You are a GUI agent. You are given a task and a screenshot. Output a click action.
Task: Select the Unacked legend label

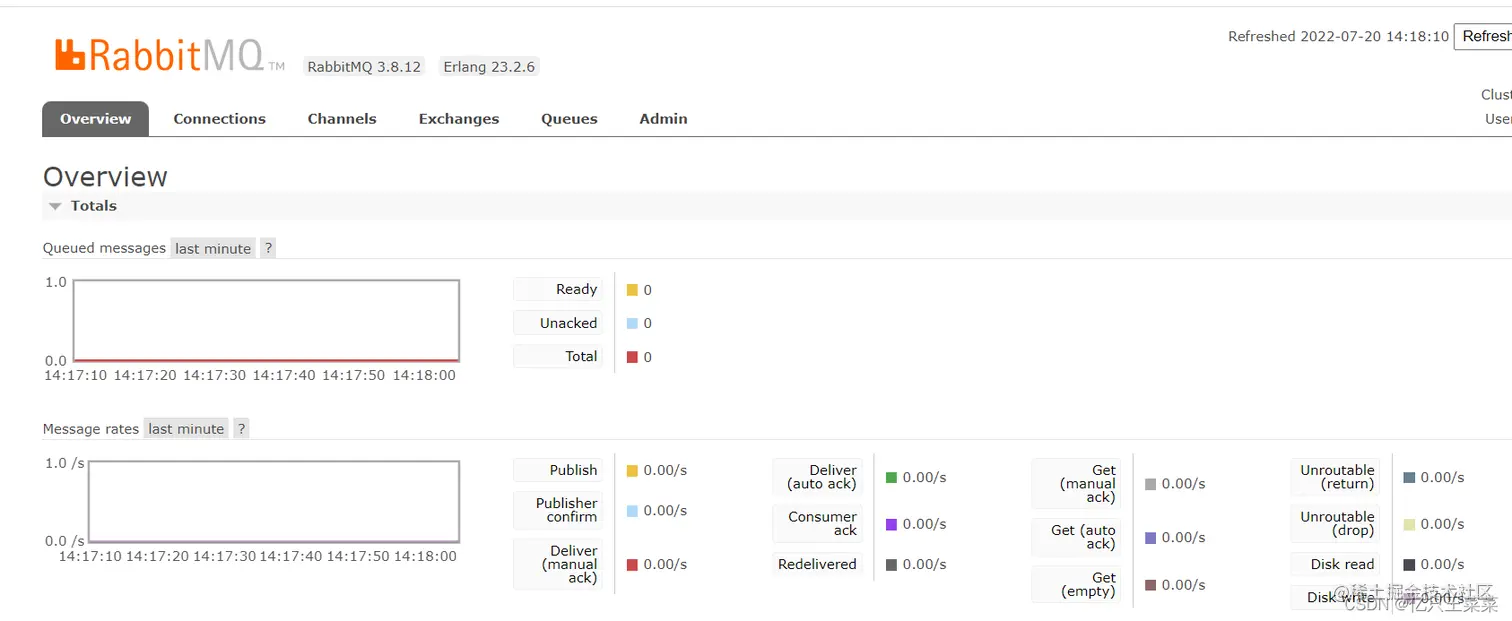click(x=558, y=323)
